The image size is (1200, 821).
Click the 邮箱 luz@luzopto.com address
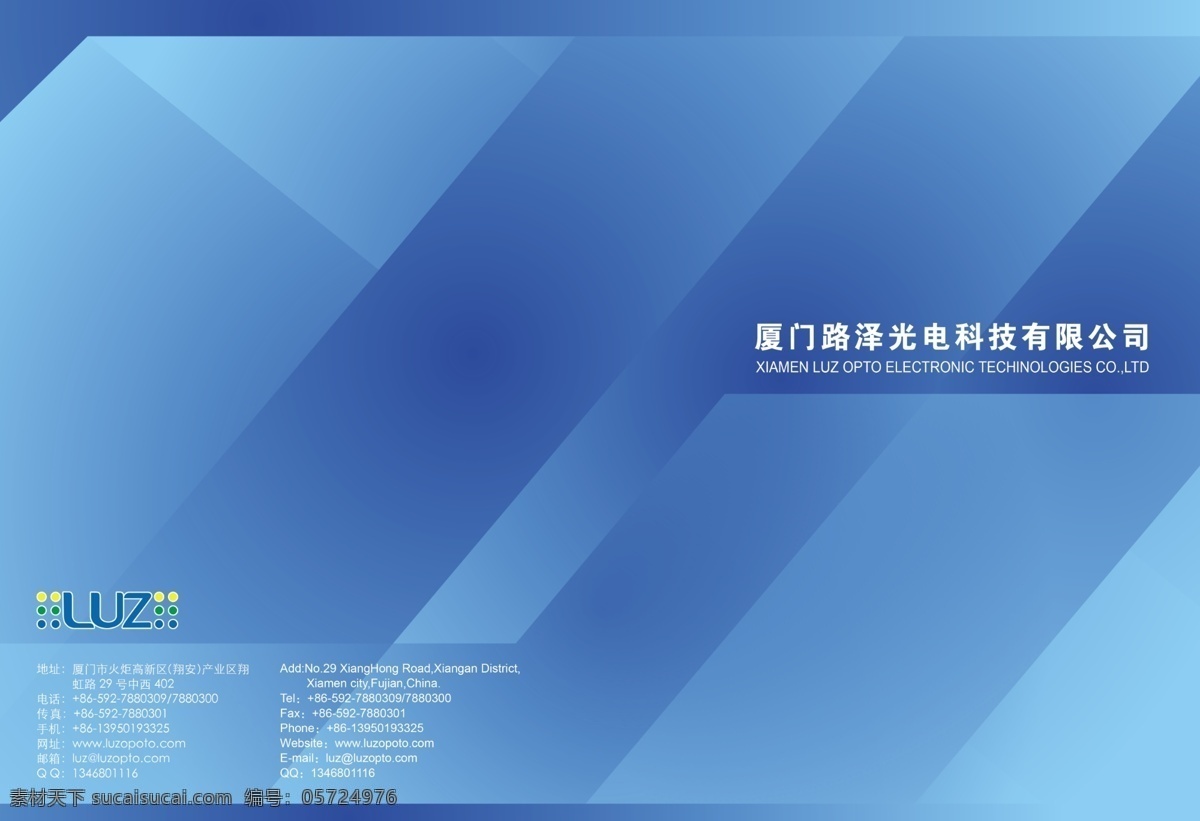(103, 758)
